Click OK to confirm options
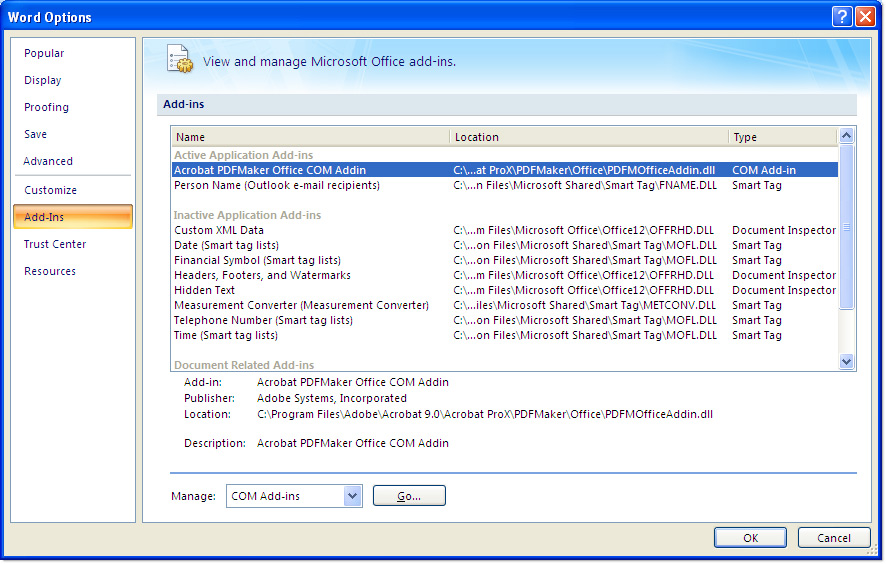The width and height of the screenshot is (886, 564). tap(750, 538)
